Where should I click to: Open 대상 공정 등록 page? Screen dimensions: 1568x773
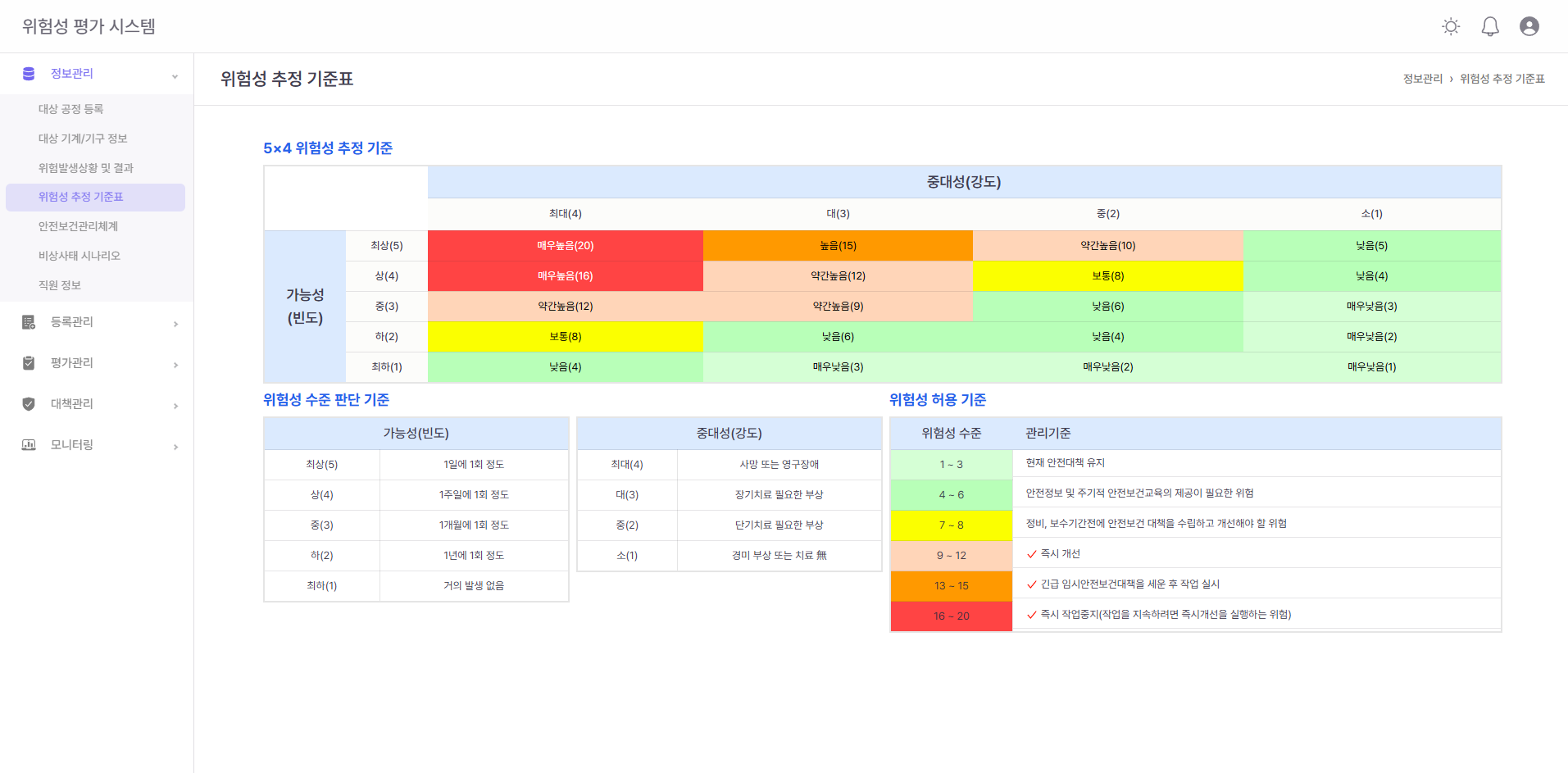tap(70, 109)
